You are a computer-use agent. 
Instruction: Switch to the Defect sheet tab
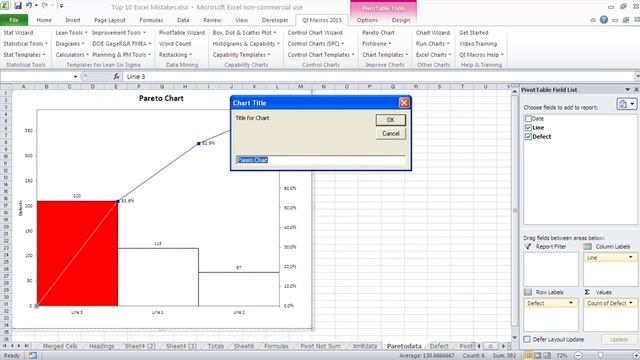[439, 346]
